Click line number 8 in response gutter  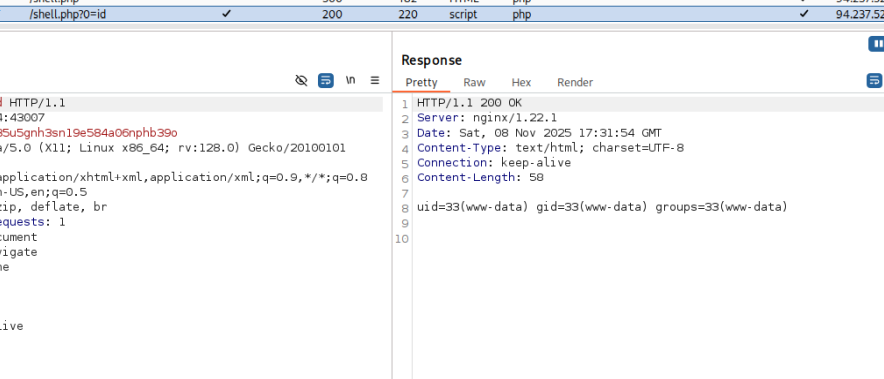[x=404, y=208]
